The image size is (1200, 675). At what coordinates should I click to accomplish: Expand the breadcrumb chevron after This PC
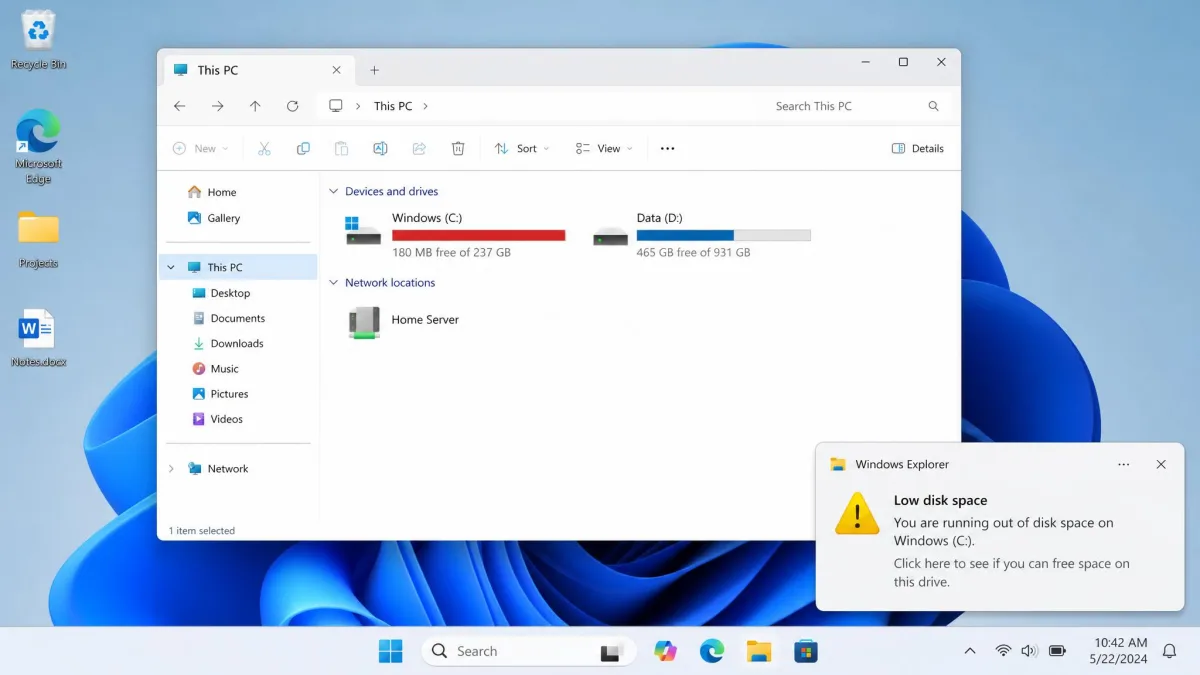[x=425, y=106]
